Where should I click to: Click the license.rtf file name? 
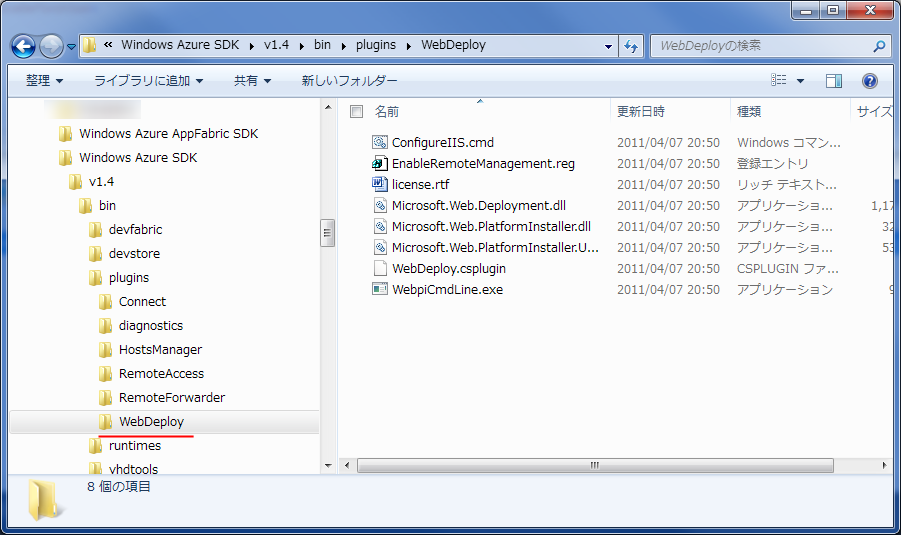click(420, 184)
